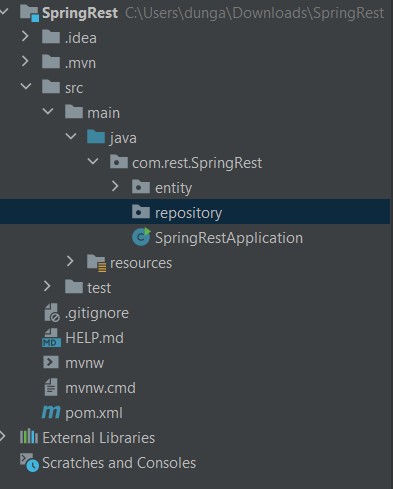Select the main label
This screenshot has height=489, width=393.
coord(104,113)
